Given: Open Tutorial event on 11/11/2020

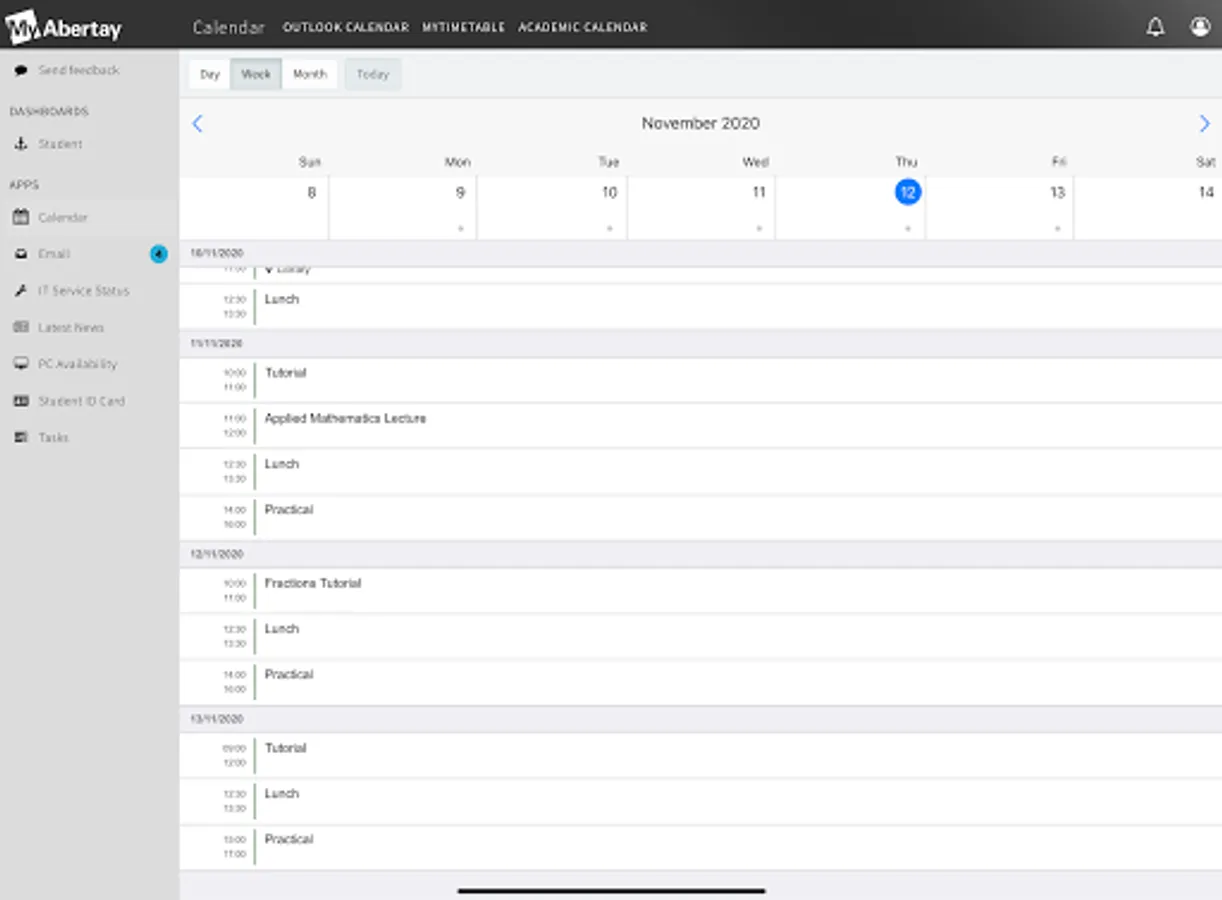Looking at the screenshot, I should [x=700, y=380].
